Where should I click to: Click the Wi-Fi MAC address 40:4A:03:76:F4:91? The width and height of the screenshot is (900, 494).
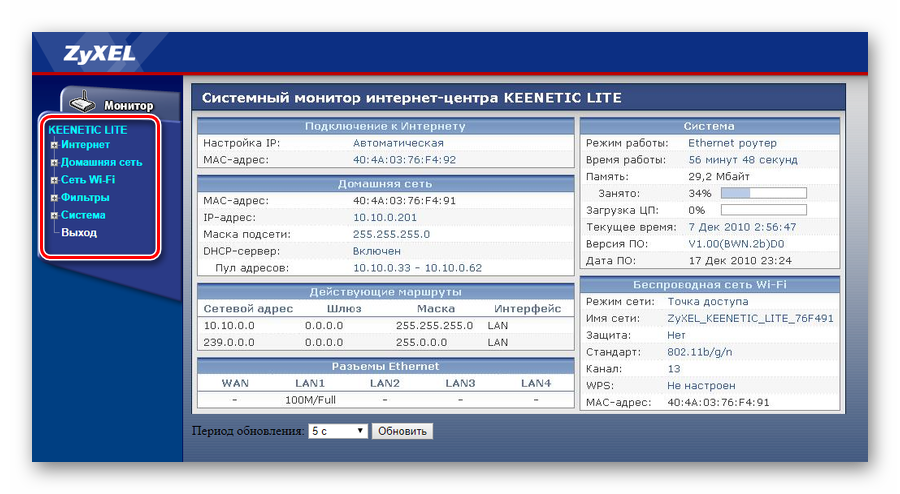[x=718, y=402]
